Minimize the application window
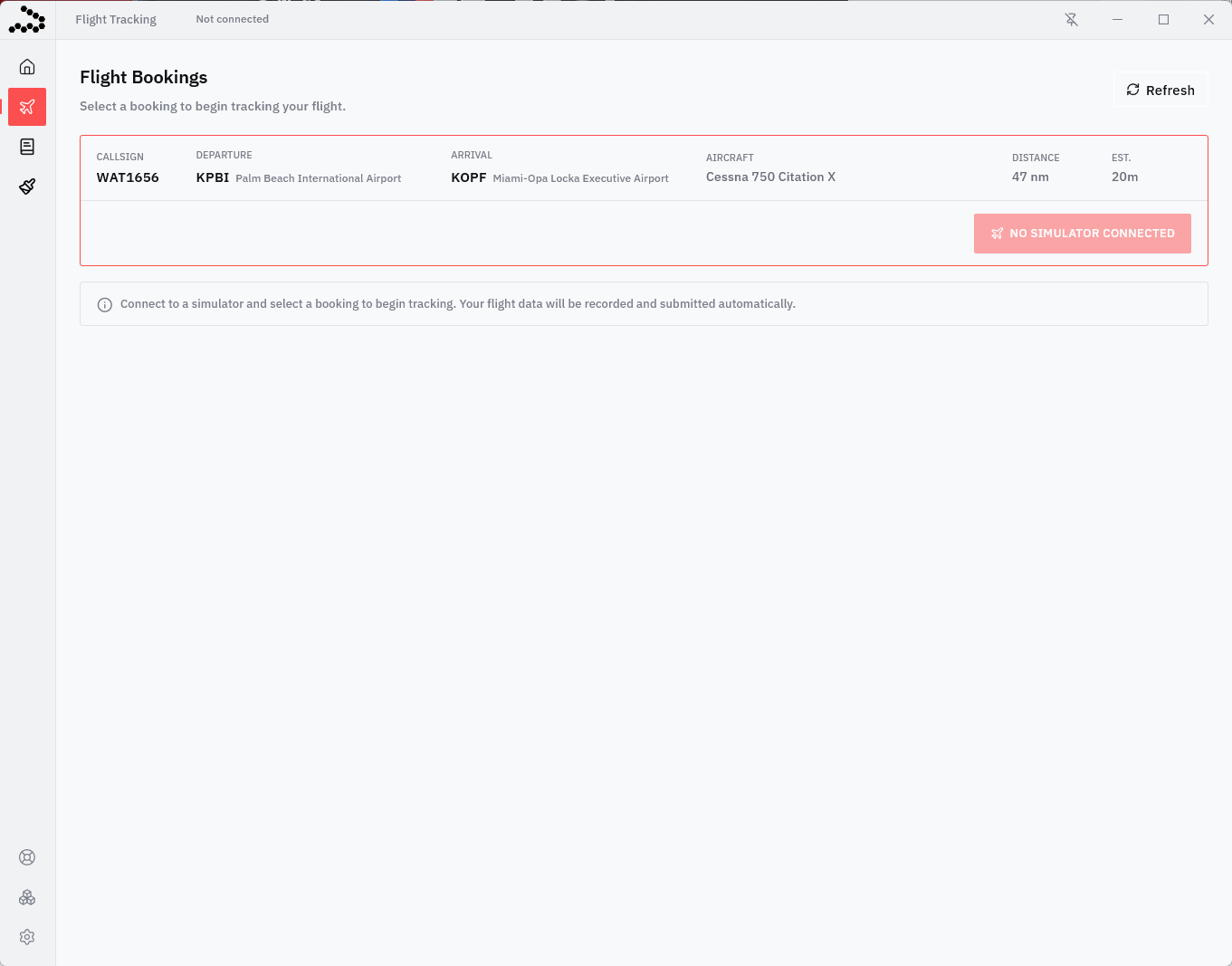Viewport: 1232px width, 966px height. click(1118, 19)
